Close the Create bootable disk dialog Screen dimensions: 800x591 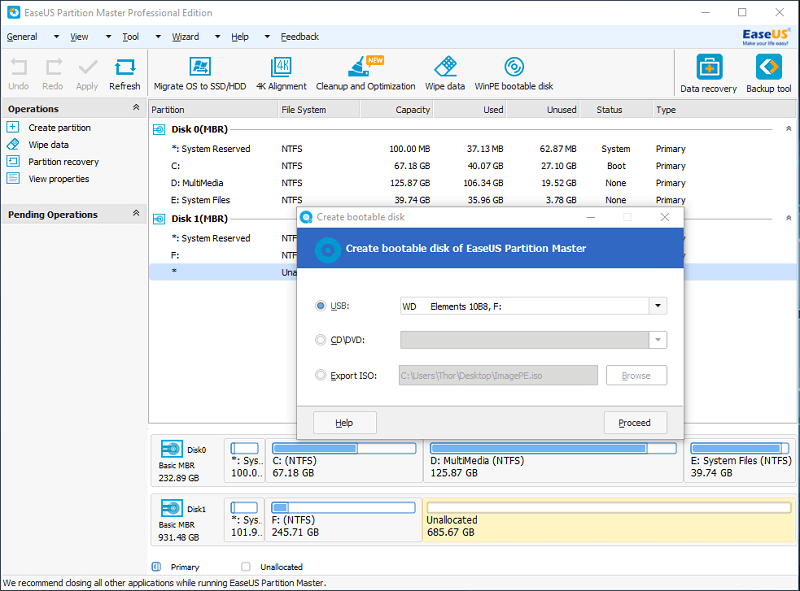(665, 217)
